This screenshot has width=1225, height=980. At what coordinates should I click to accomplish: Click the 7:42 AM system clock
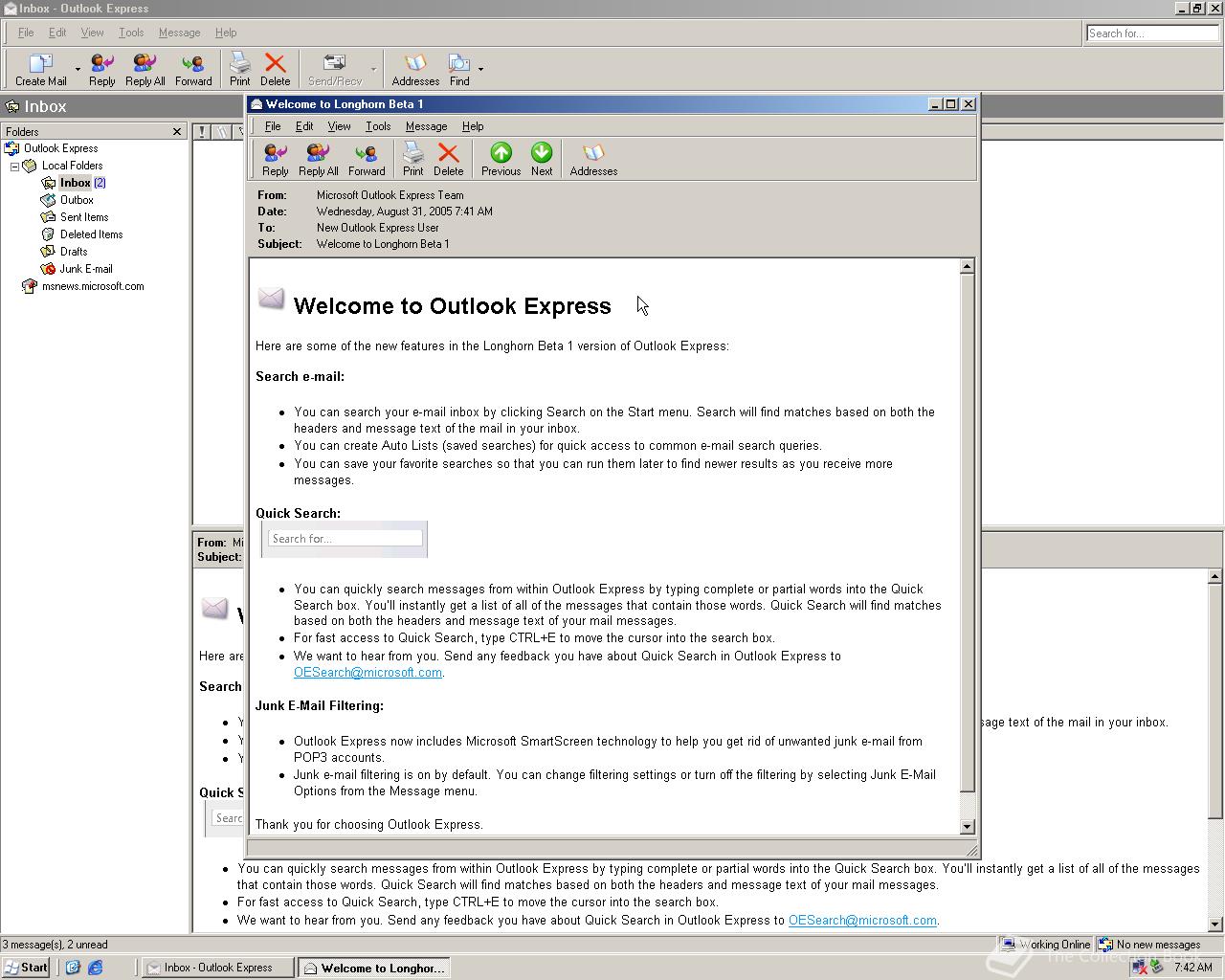pos(1192,968)
